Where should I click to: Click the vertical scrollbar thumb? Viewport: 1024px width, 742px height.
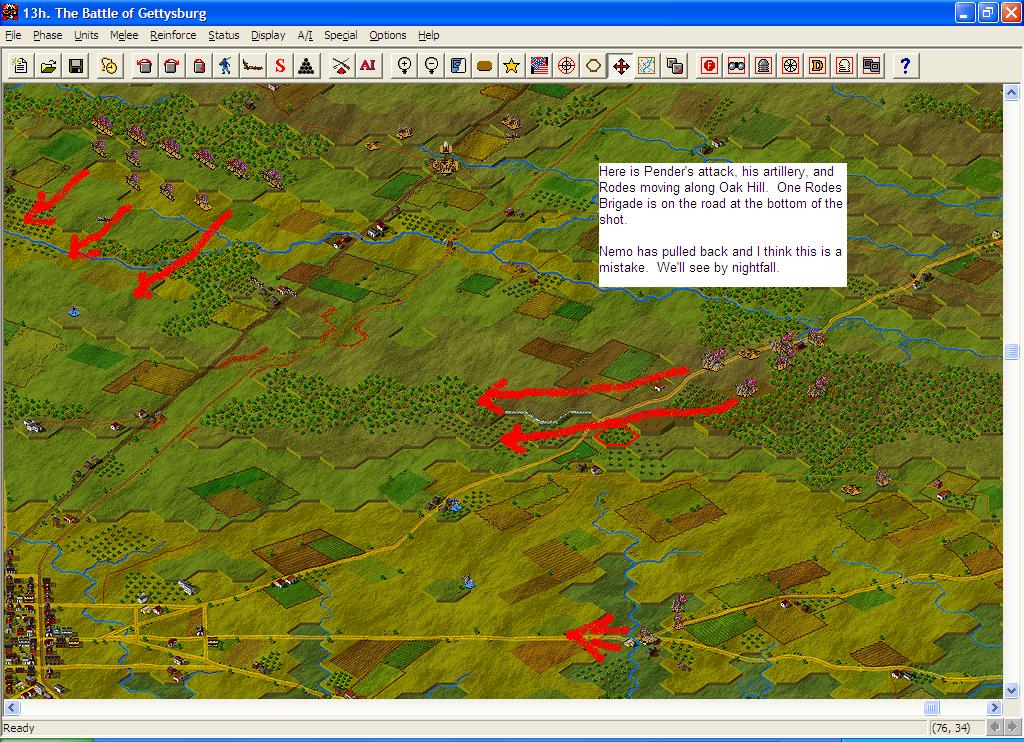tap(1012, 352)
